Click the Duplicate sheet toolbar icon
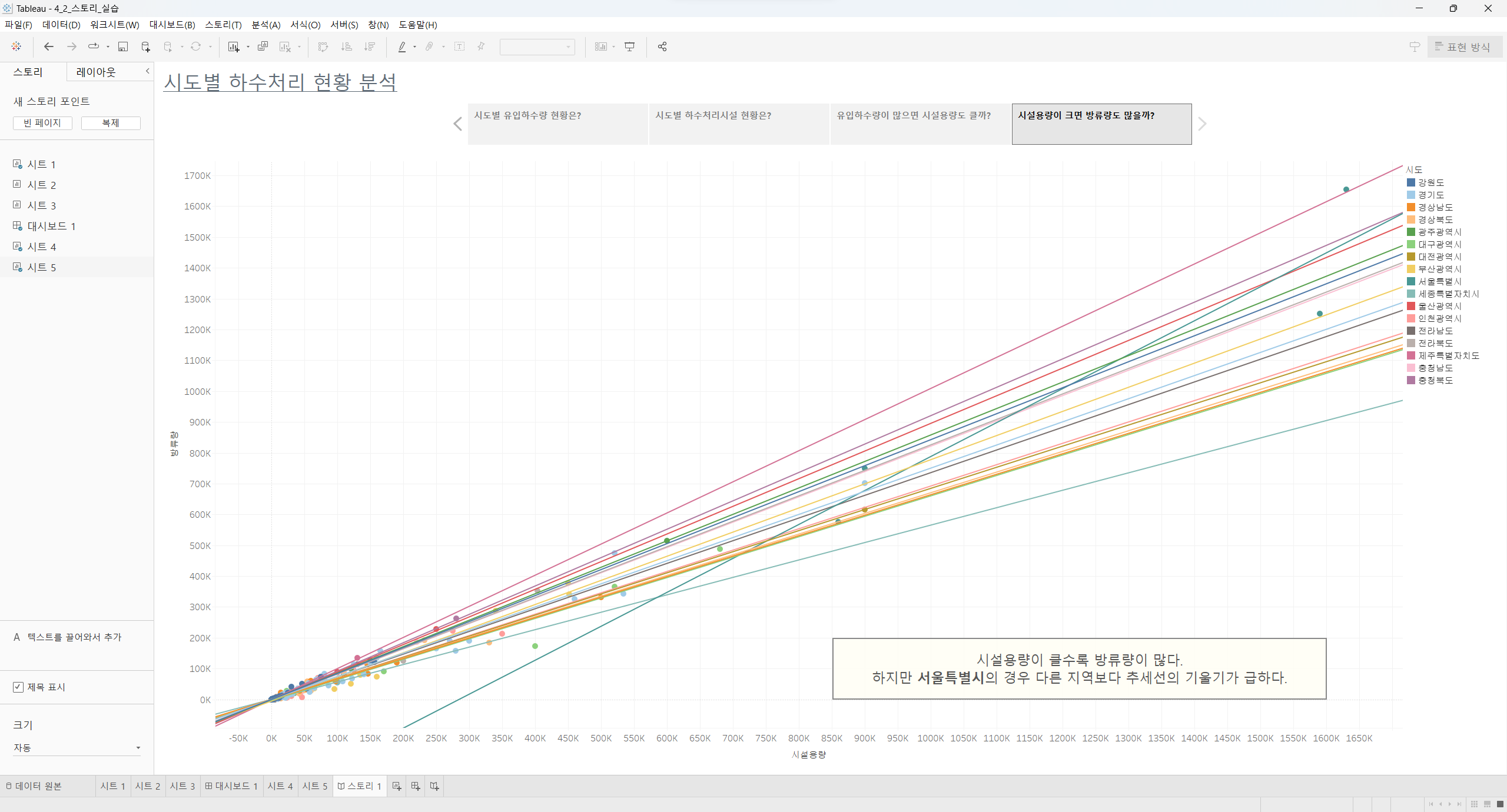This screenshot has height=812, width=1507. pyautogui.click(x=263, y=46)
